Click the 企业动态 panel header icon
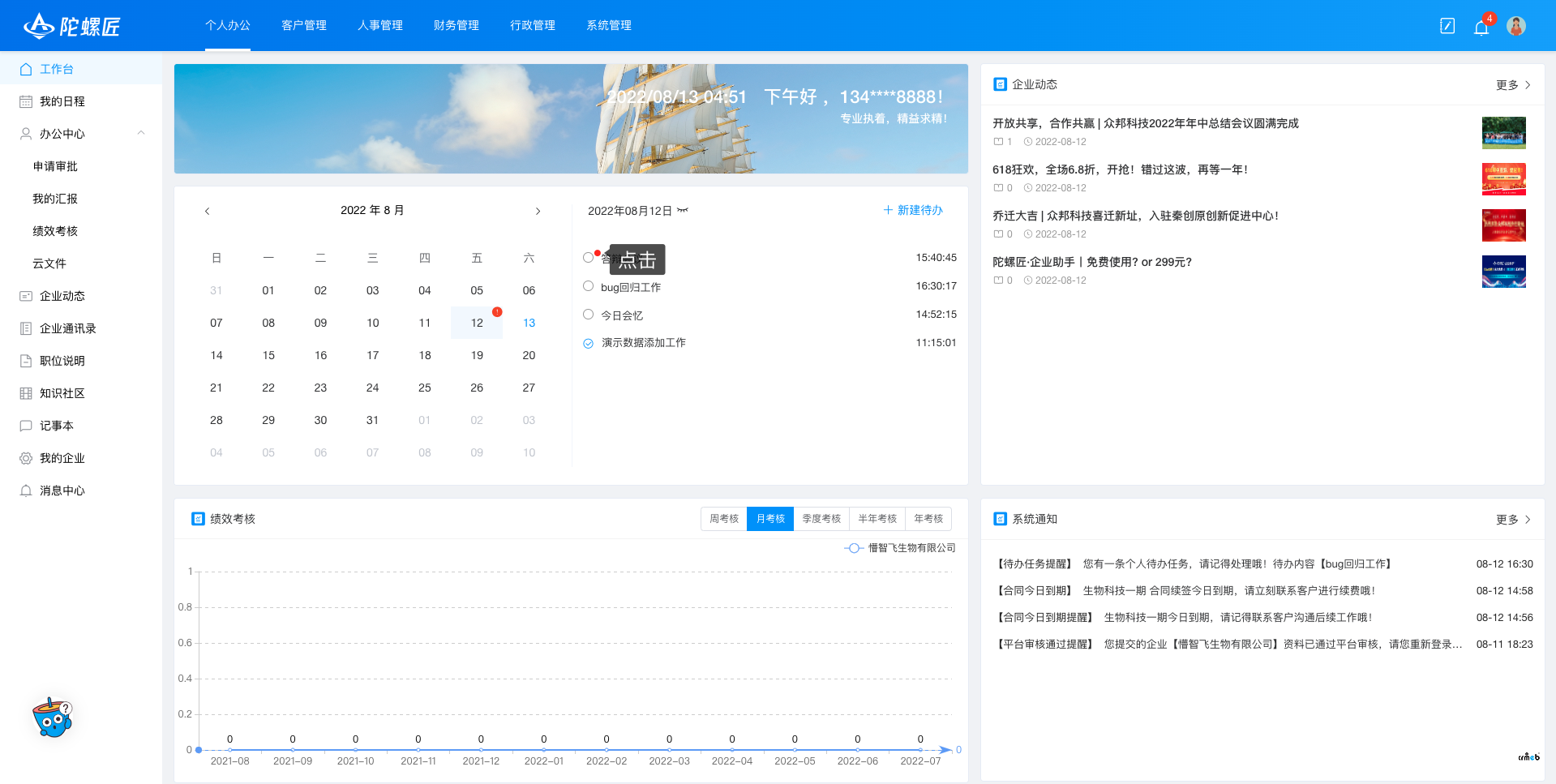Image resolution: width=1556 pixels, height=784 pixels. click(x=1001, y=84)
